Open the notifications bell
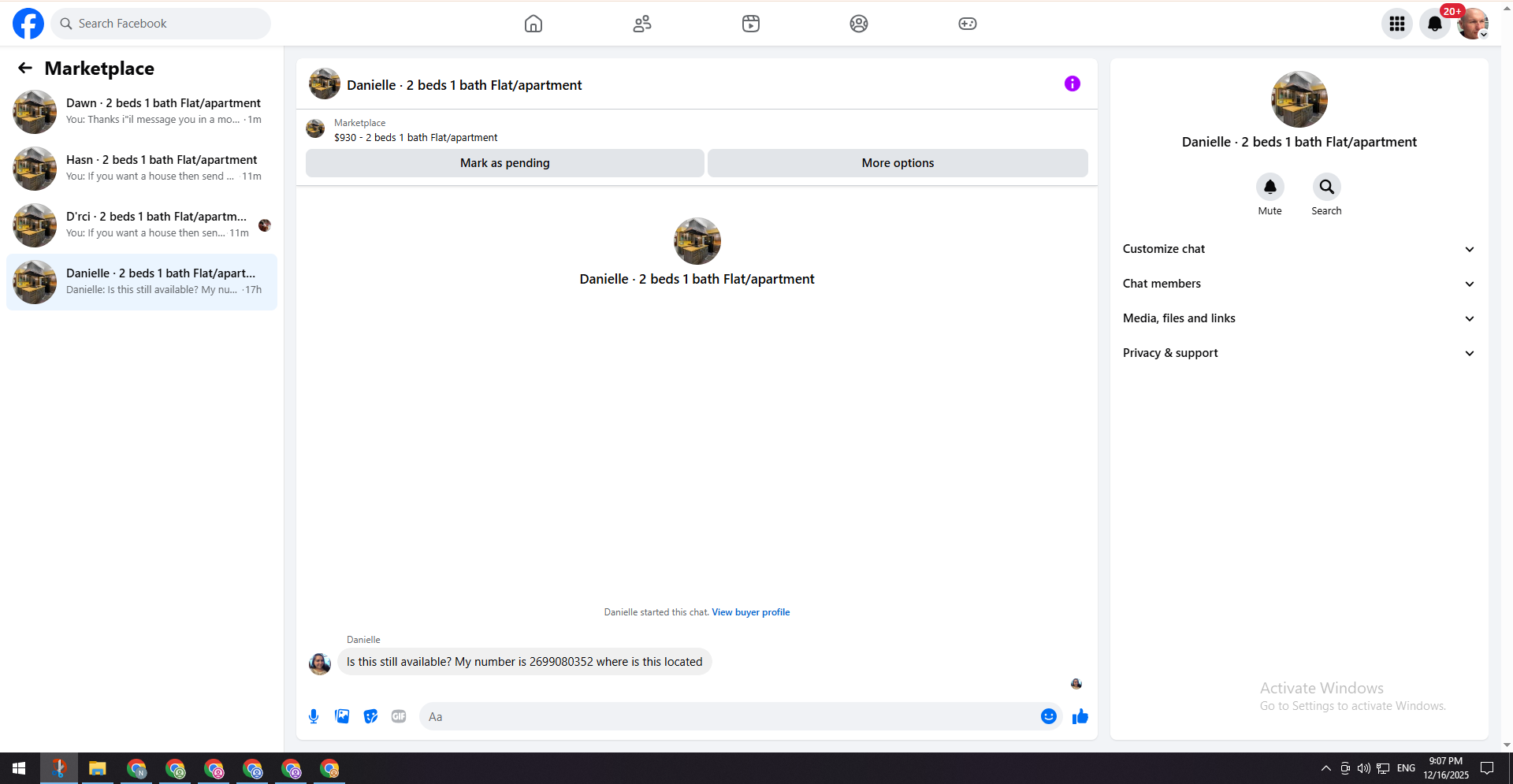Viewport: 1513px width, 784px height. coord(1435,24)
